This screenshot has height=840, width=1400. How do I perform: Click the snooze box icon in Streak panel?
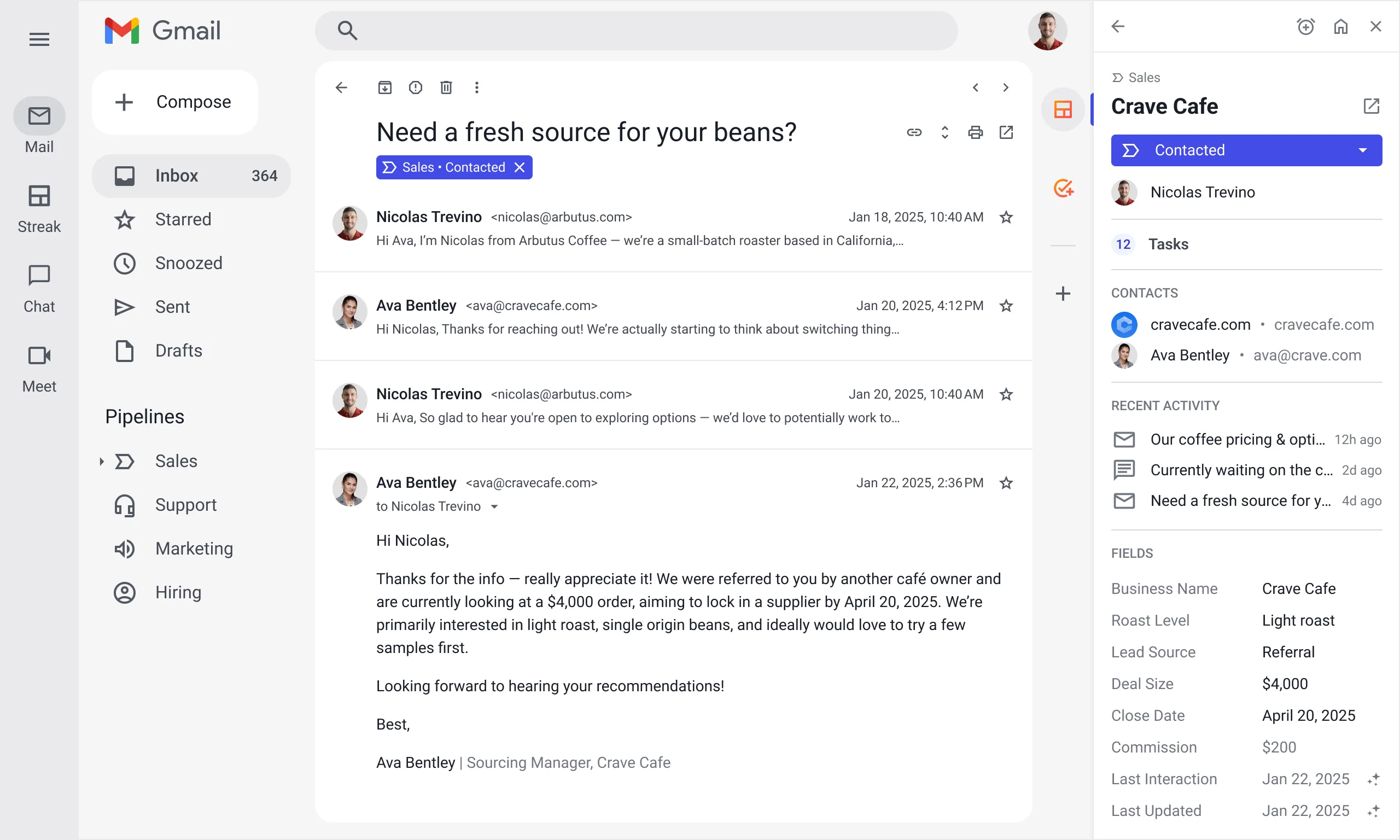(1305, 27)
